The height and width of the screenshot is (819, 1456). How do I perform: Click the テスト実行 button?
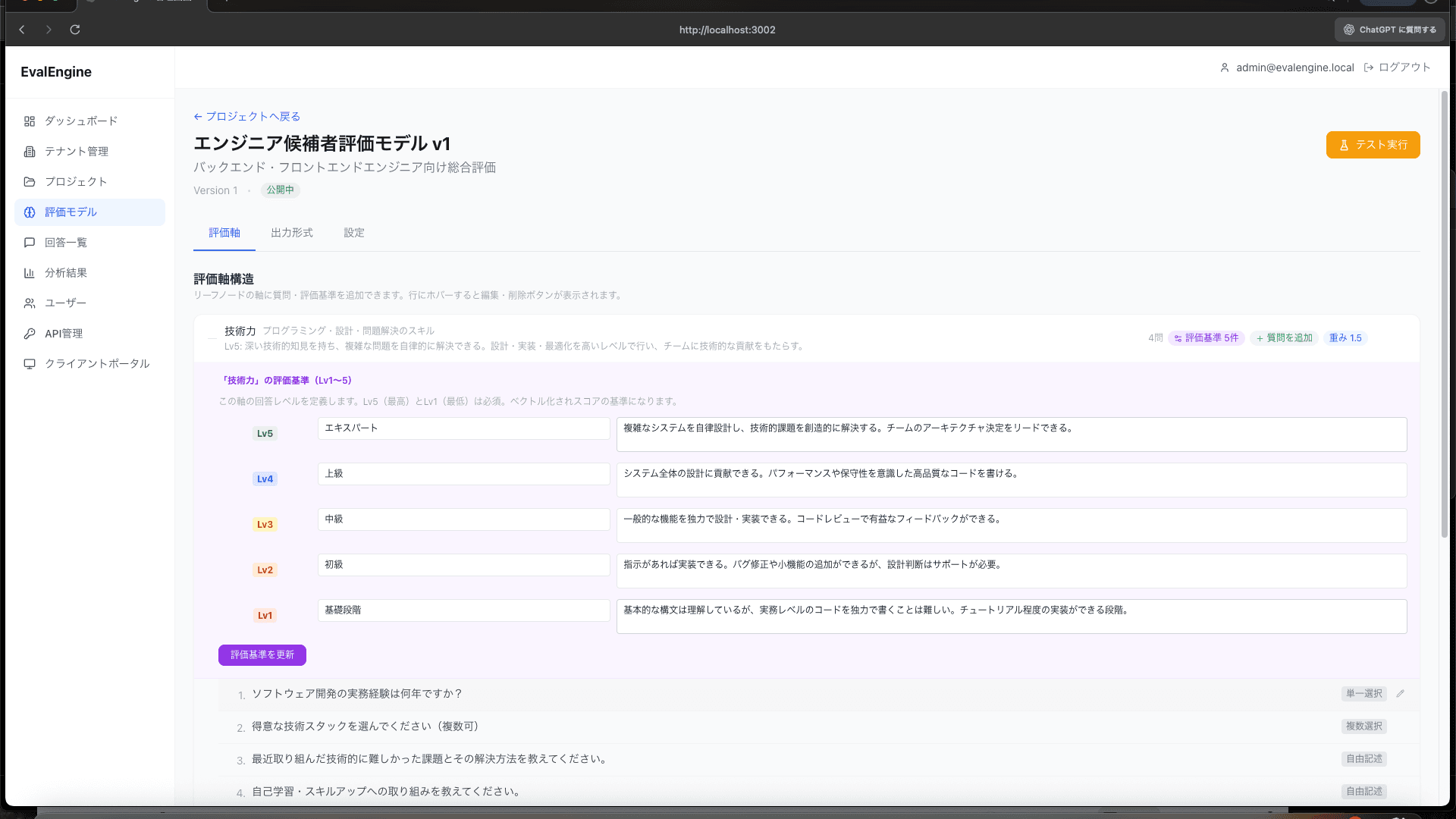1373,145
